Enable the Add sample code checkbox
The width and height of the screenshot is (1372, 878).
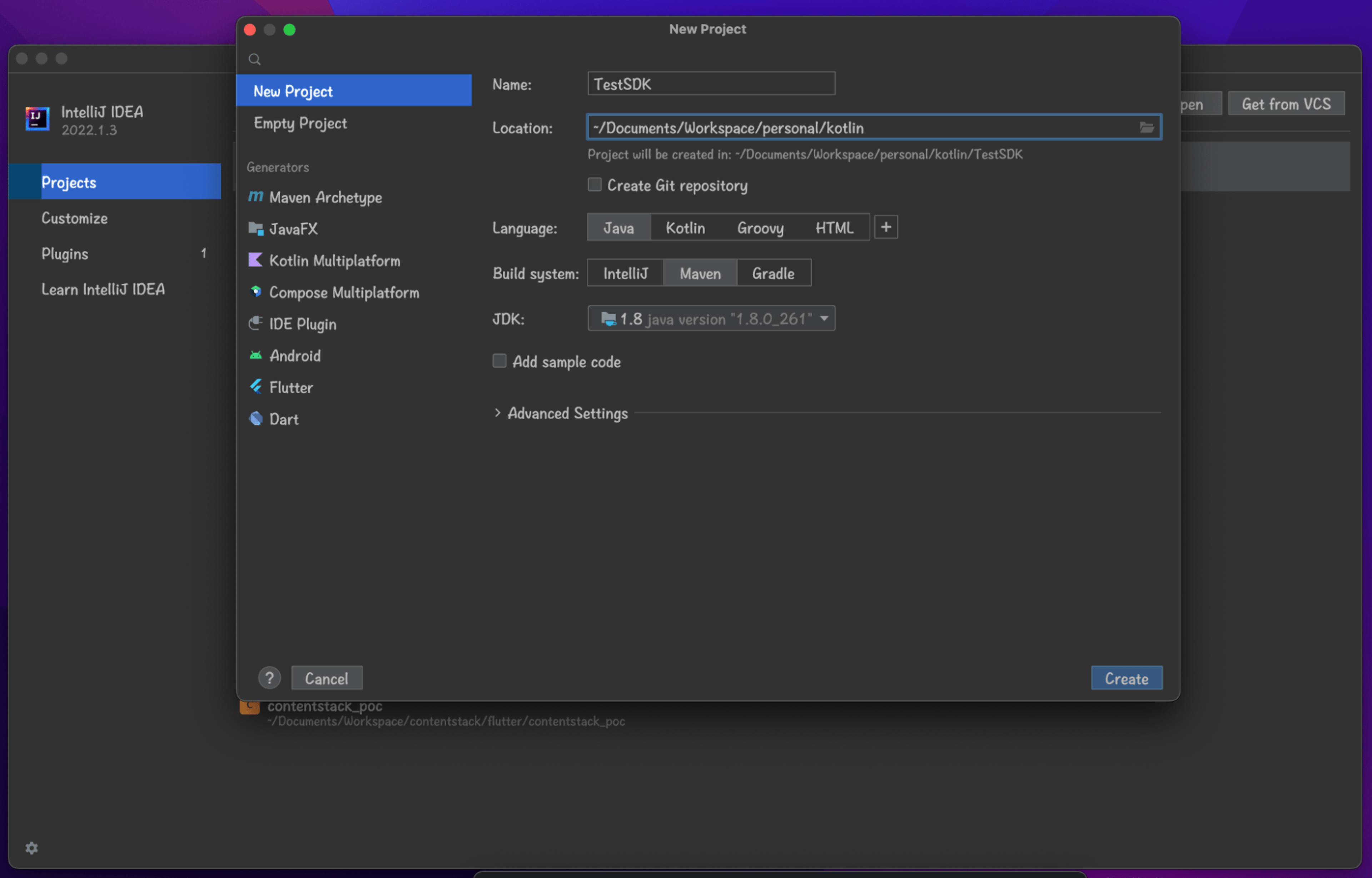(x=499, y=360)
